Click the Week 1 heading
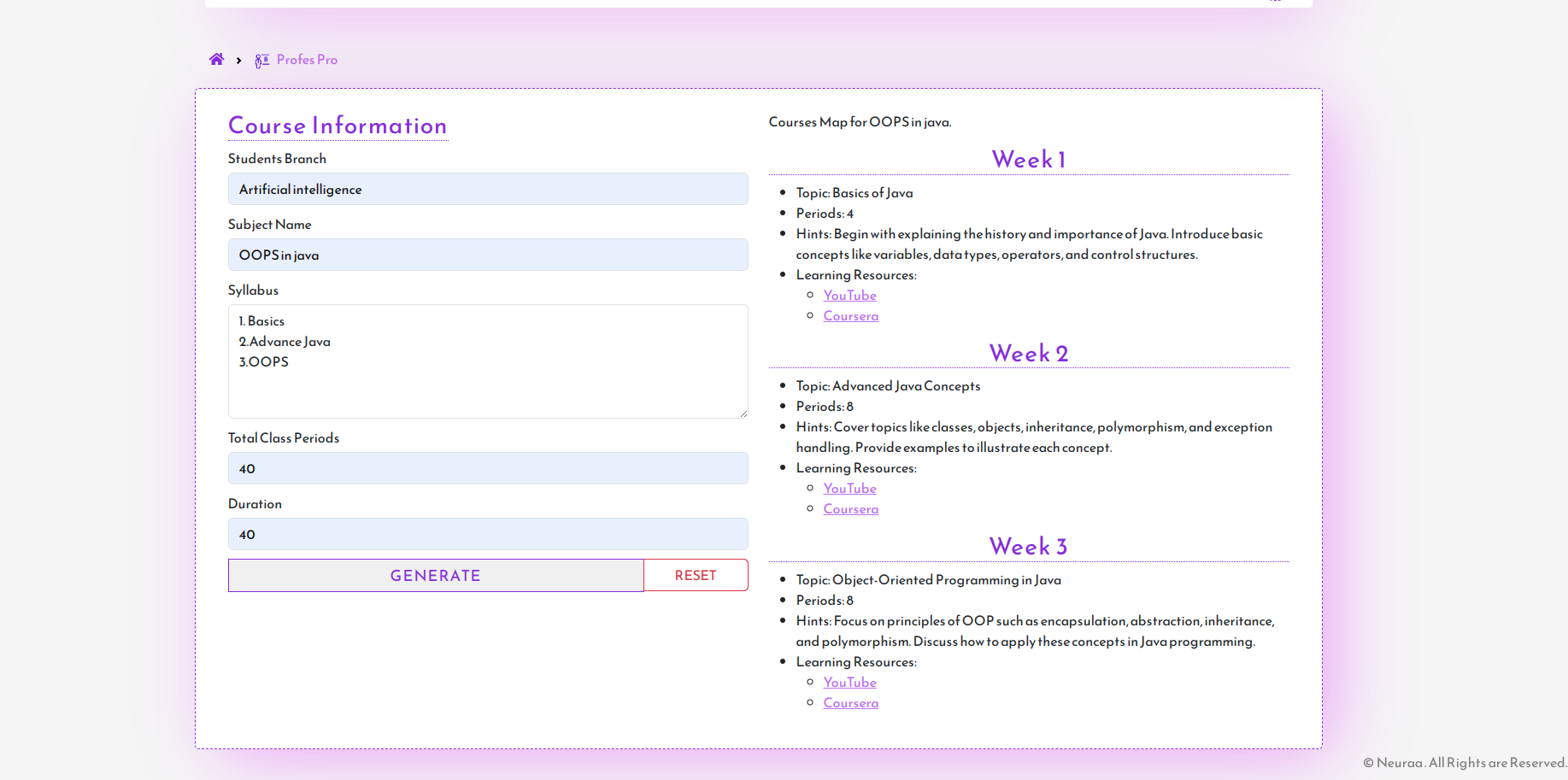Viewport: 1568px width, 780px height. coord(1029,160)
